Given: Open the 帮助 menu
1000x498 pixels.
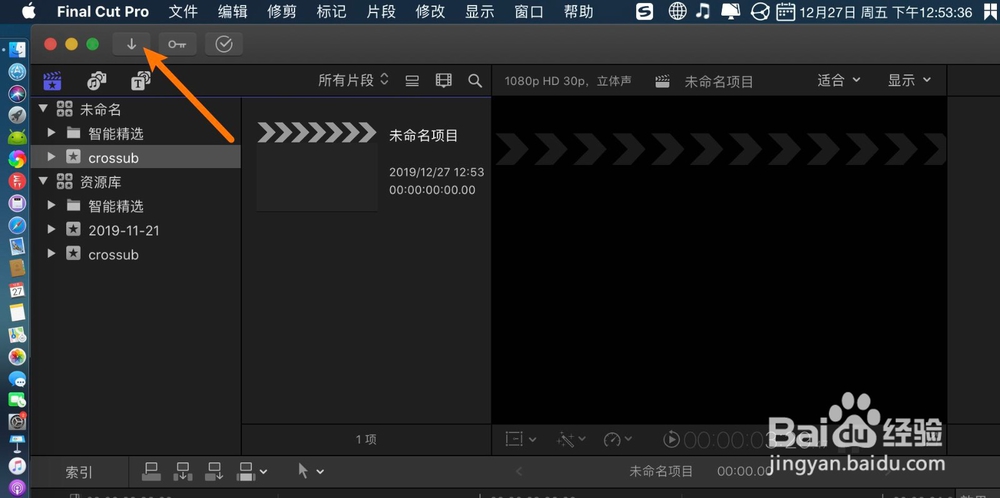Looking at the screenshot, I should (x=578, y=11).
